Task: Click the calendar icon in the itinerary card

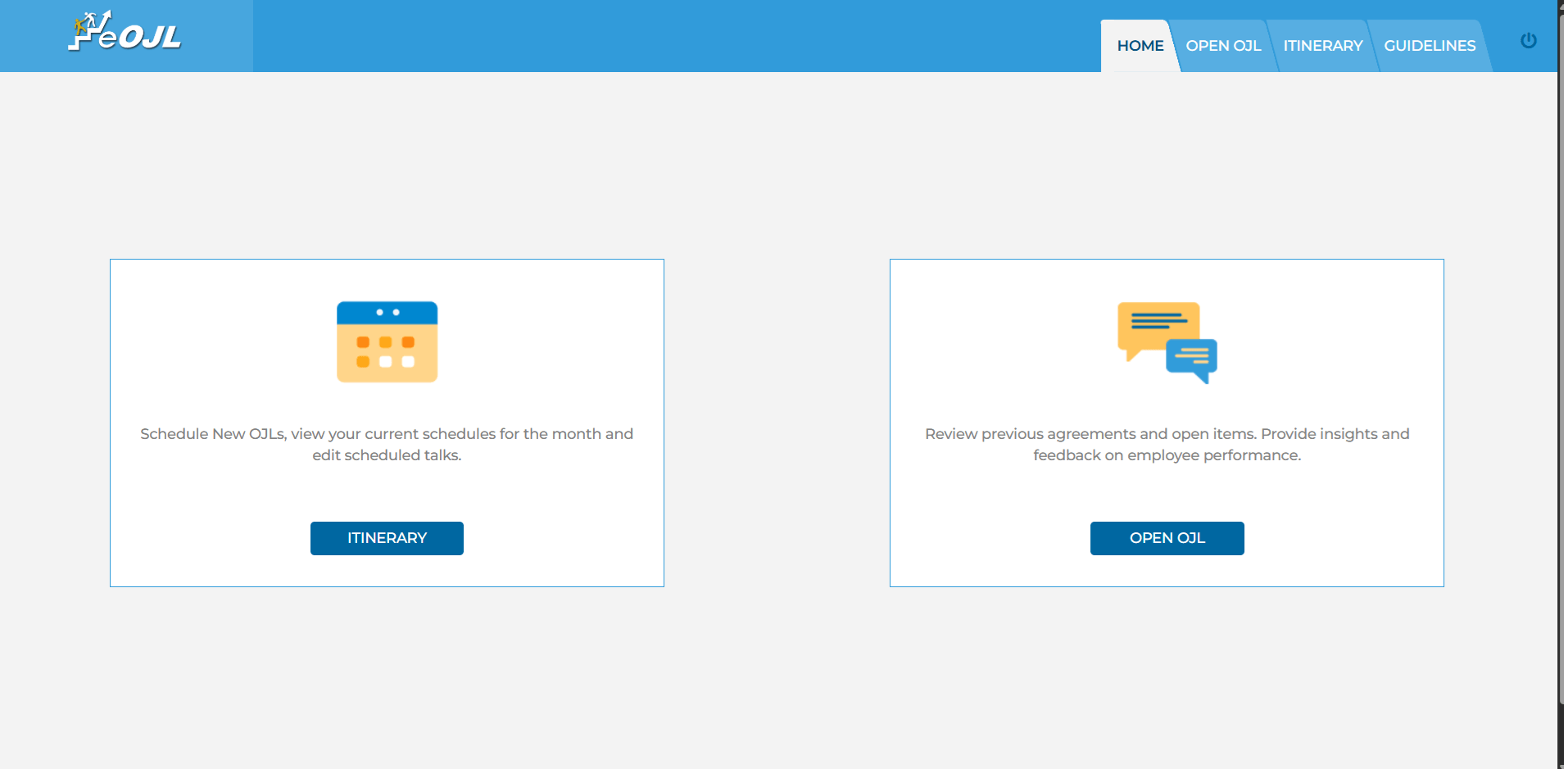Action: [387, 342]
